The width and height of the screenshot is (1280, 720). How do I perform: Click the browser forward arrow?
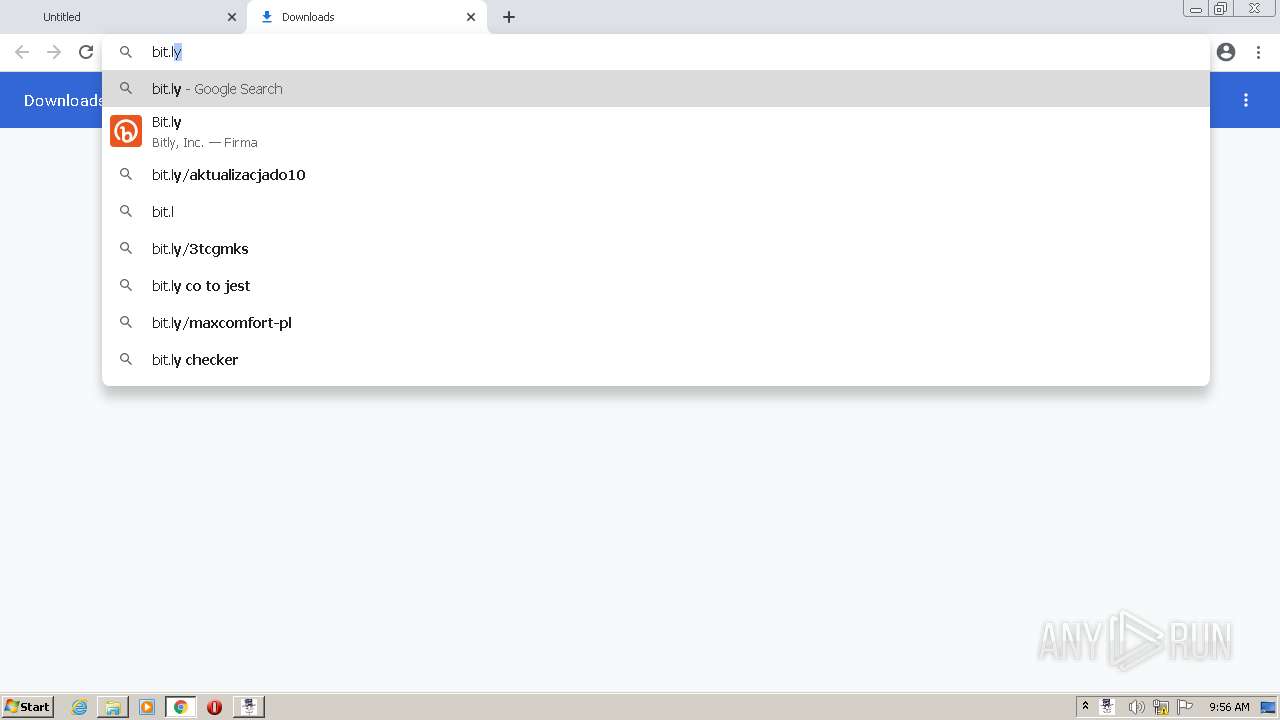[x=54, y=52]
